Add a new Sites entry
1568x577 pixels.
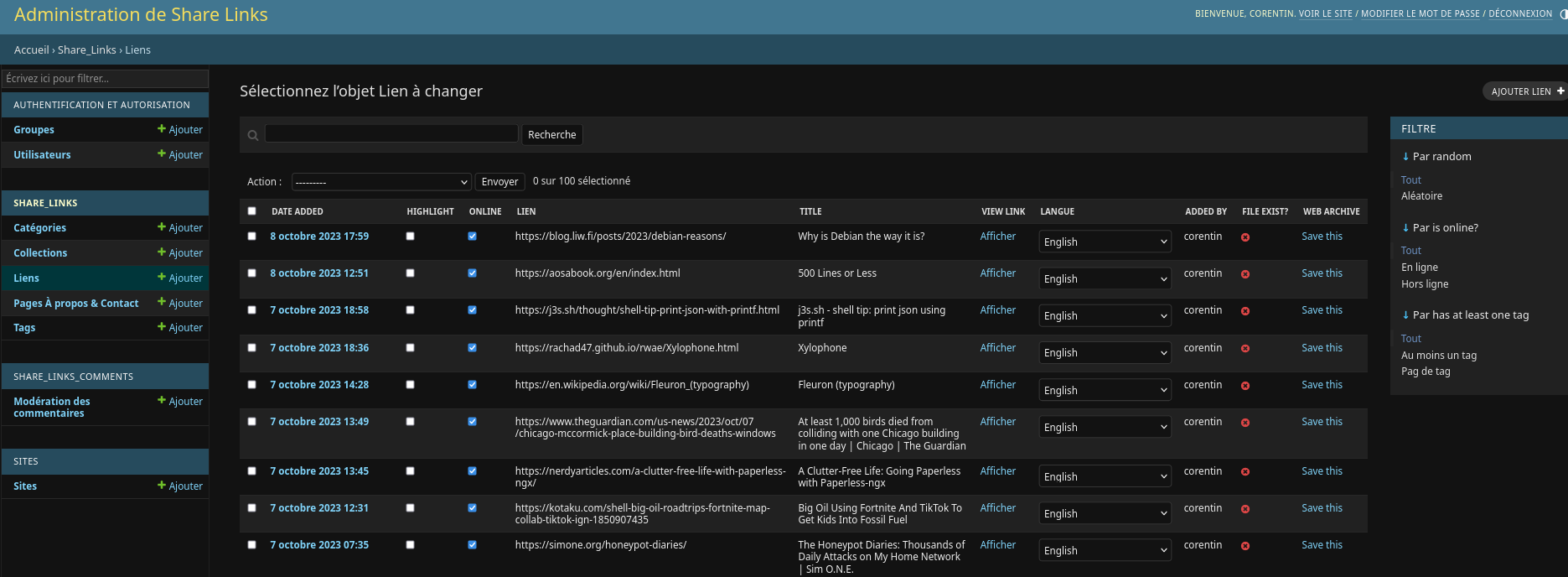click(180, 486)
